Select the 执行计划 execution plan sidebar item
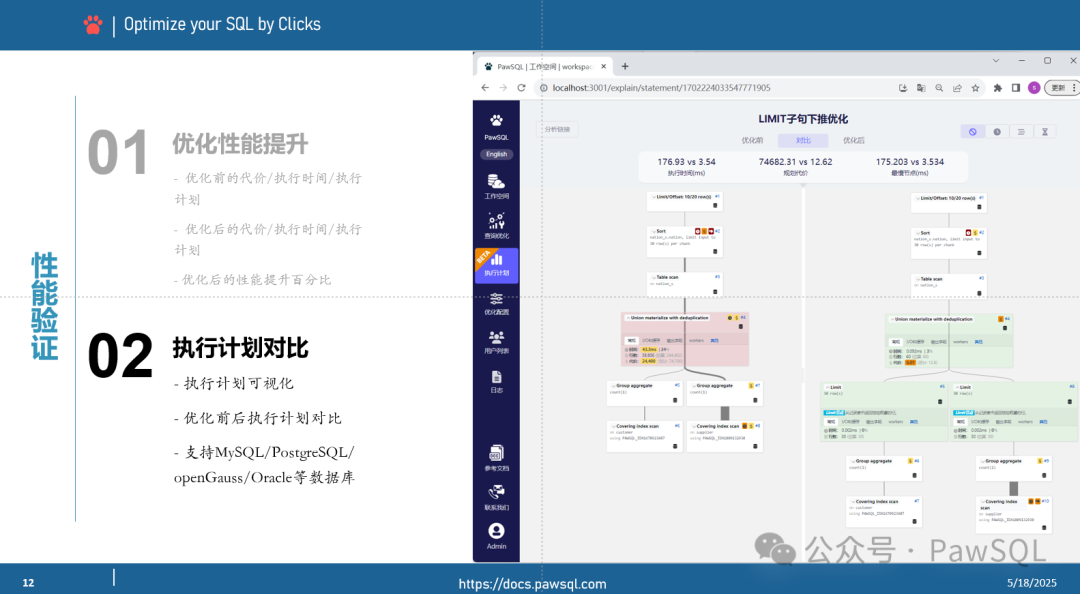Image resolution: width=1080 pixels, height=594 pixels. (496, 265)
